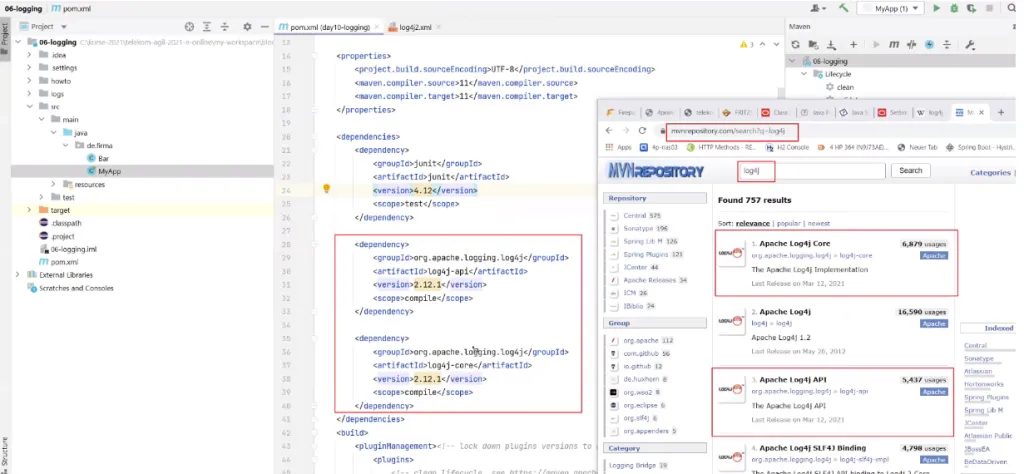Expand External Libraries node

(x=17, y=275)
